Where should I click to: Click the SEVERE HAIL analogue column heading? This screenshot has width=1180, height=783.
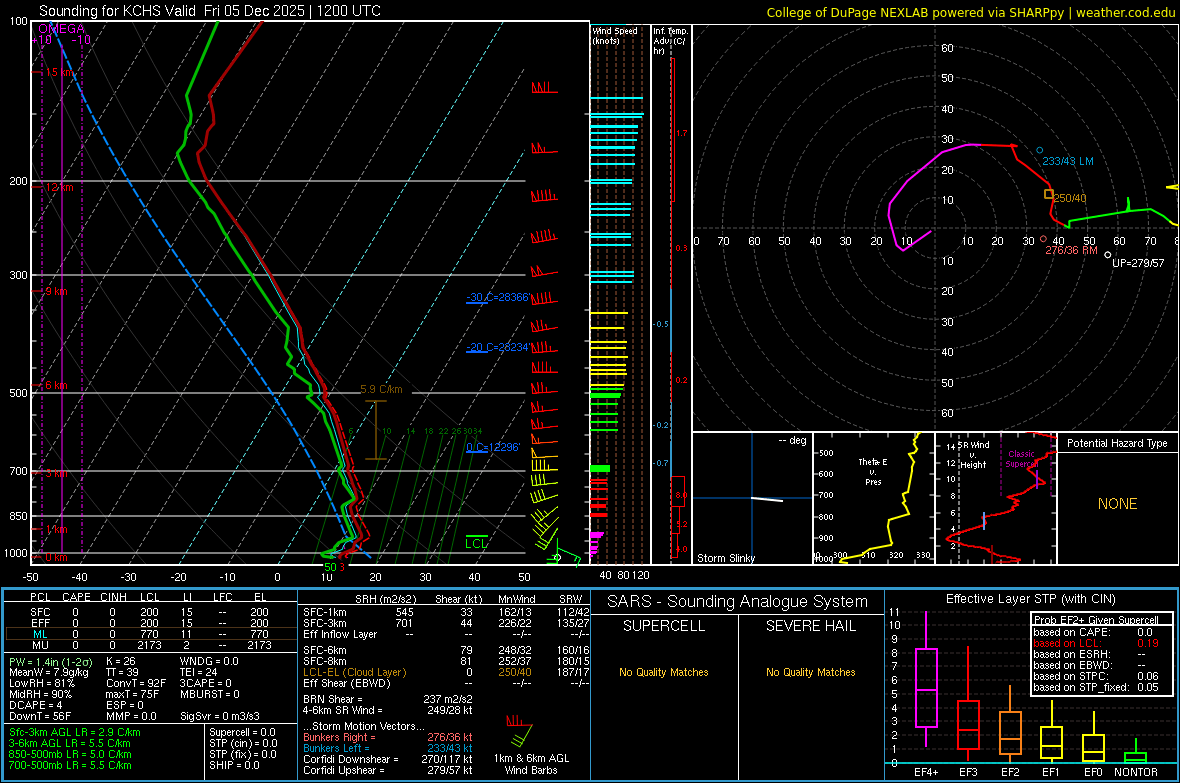coord(810,626)
